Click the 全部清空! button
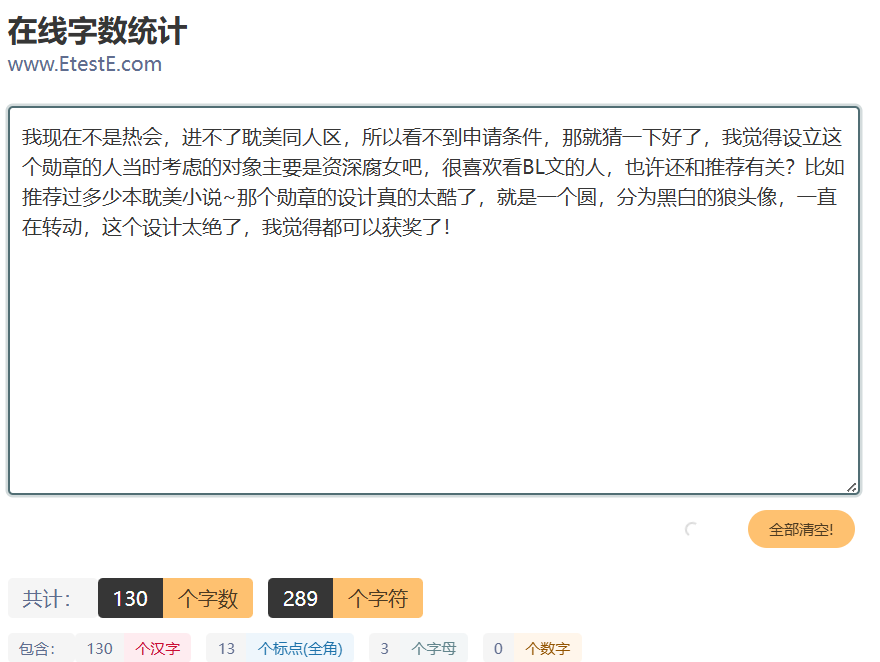The image size is (880, 662). click(x=801, y=529)
